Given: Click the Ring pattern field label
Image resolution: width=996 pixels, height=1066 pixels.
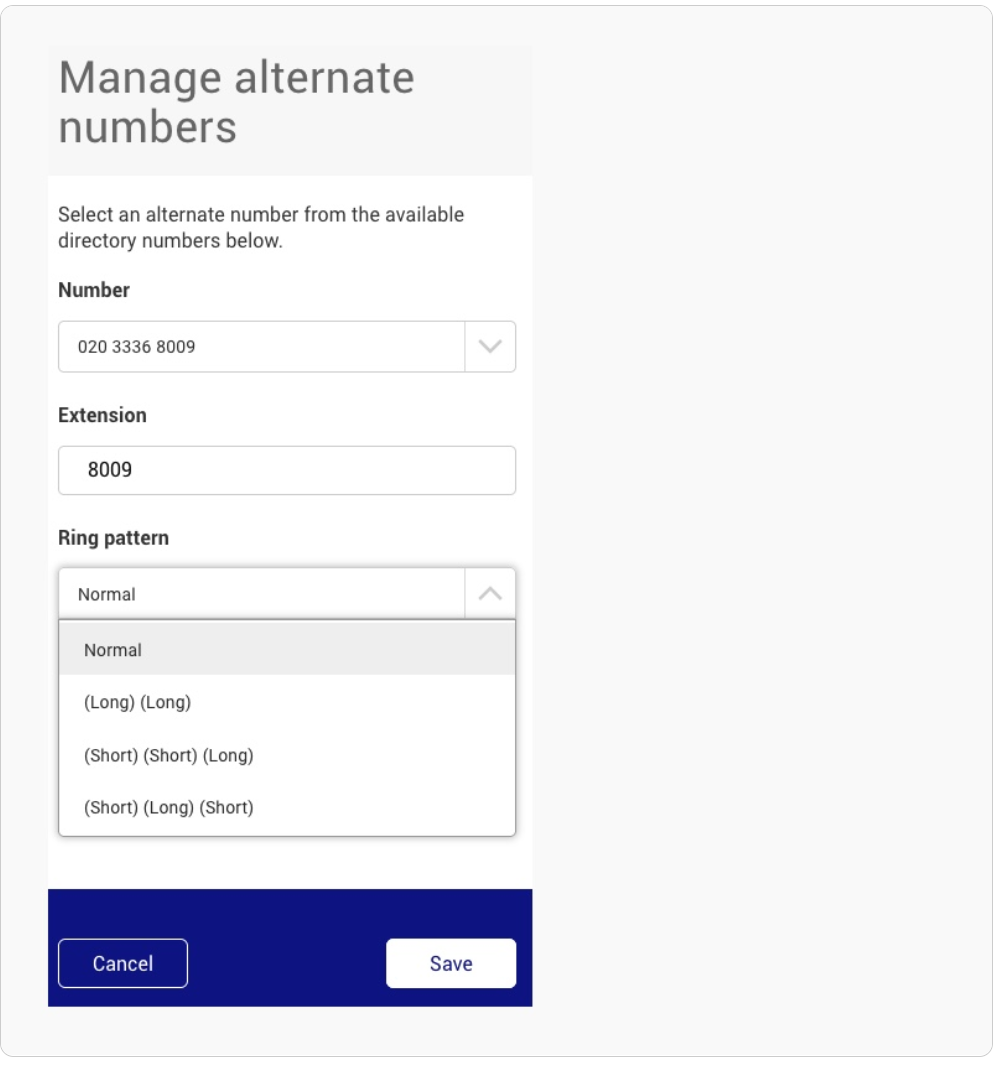Looking at the screenshot, I should [x=114, y=538].
